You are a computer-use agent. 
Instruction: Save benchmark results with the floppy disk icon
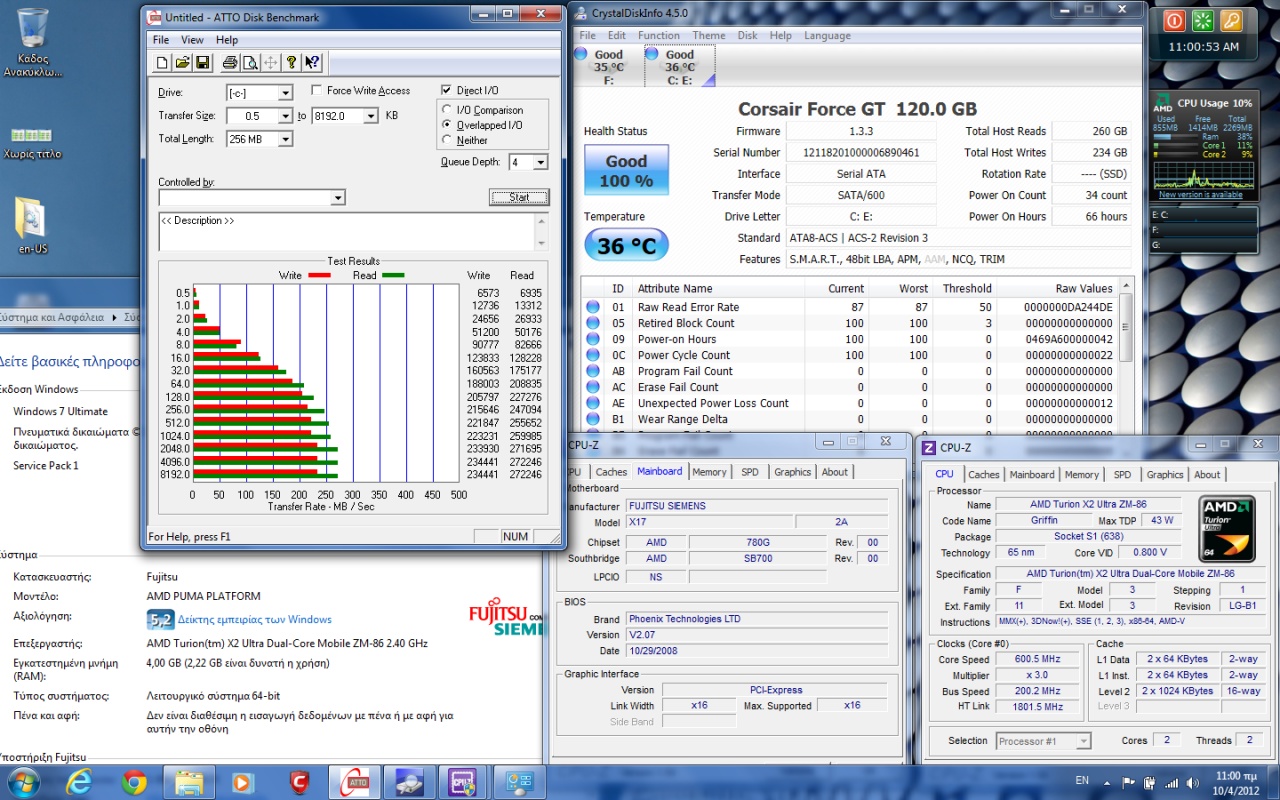click(202, 63)
